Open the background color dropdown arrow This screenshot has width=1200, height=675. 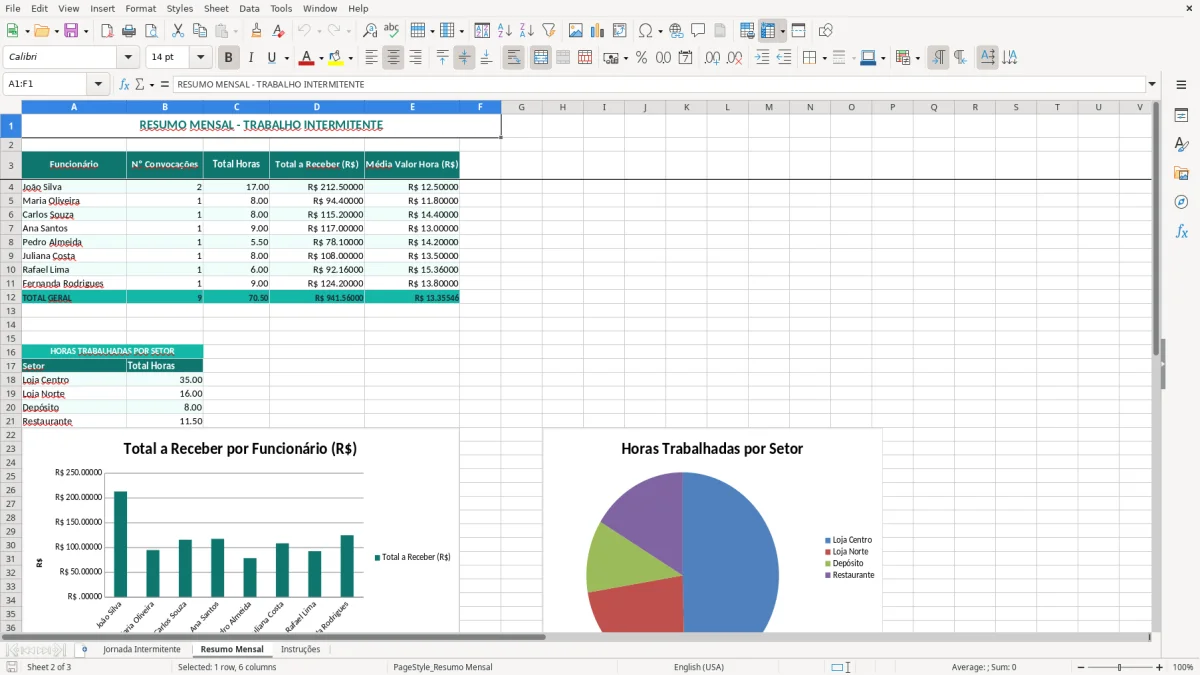click(x=351, y=58)
